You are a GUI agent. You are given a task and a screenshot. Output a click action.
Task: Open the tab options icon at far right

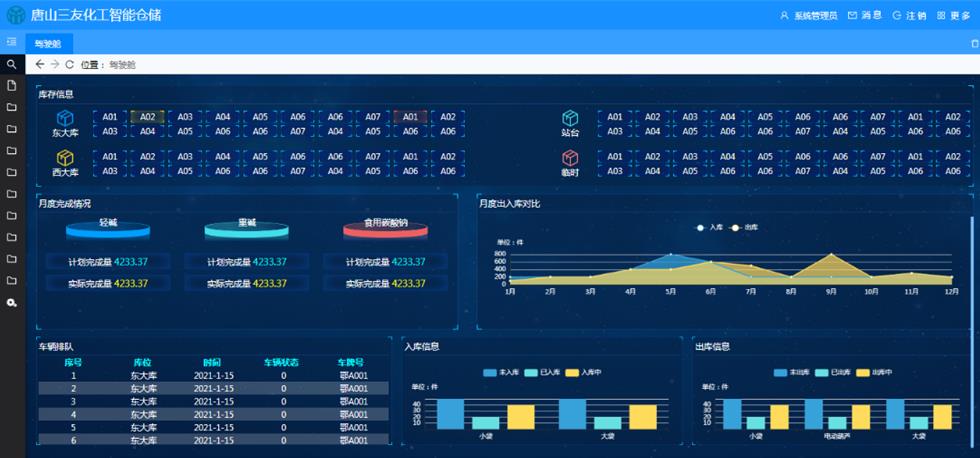point(974,43)
